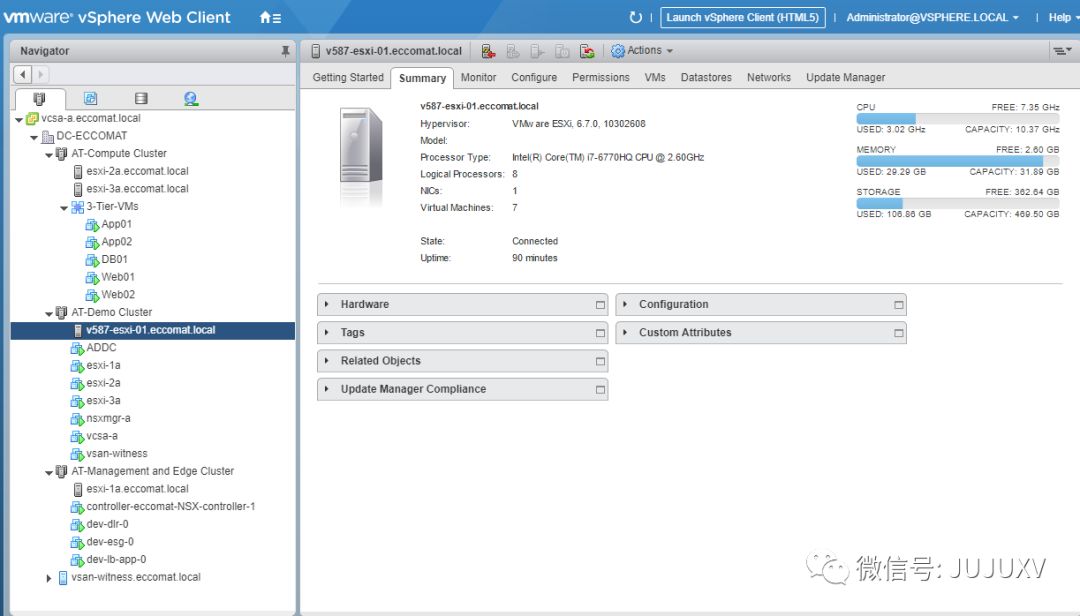Screen dimensions: 1080x616
Task: Open the Networks tab
Action: (x=769, y=77)
